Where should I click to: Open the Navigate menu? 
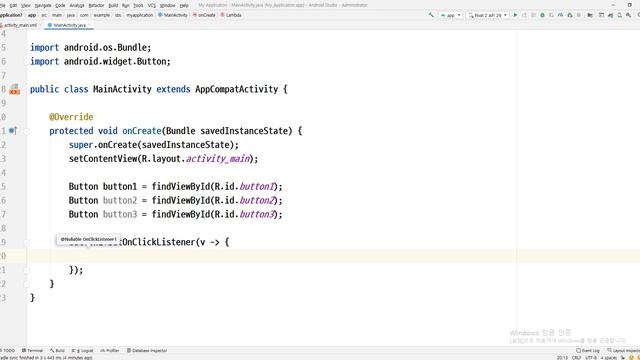point(43,5)
